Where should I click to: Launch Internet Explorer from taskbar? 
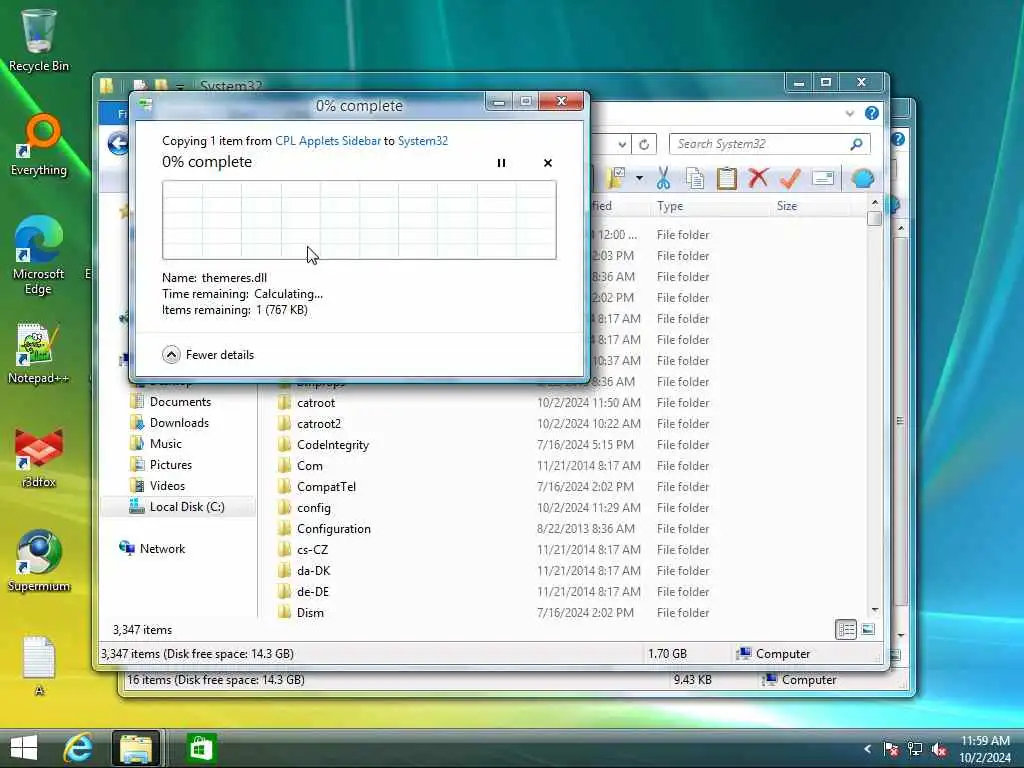tap(78, 748)
